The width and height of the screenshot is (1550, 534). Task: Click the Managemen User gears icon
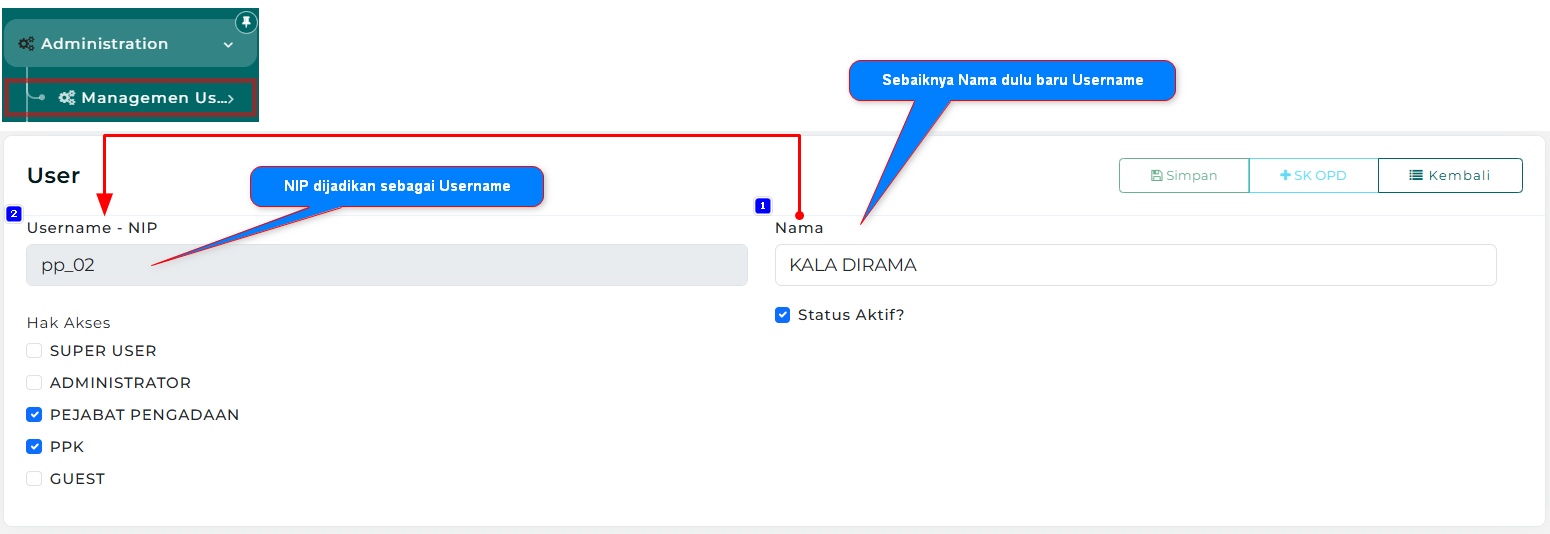[67, 98]
